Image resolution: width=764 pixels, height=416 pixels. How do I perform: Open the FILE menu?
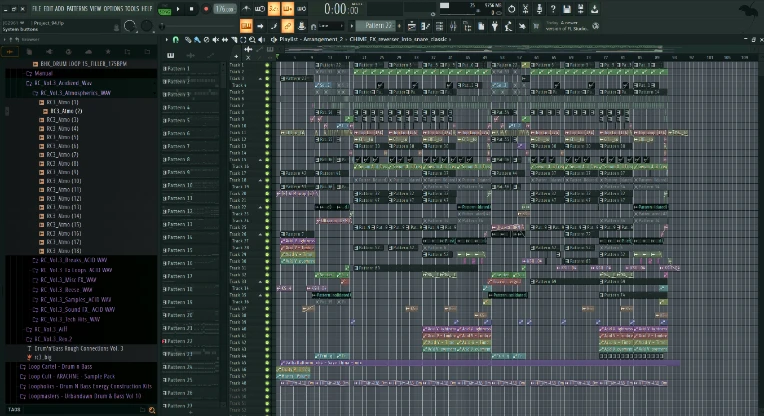[x=36, y=8]
